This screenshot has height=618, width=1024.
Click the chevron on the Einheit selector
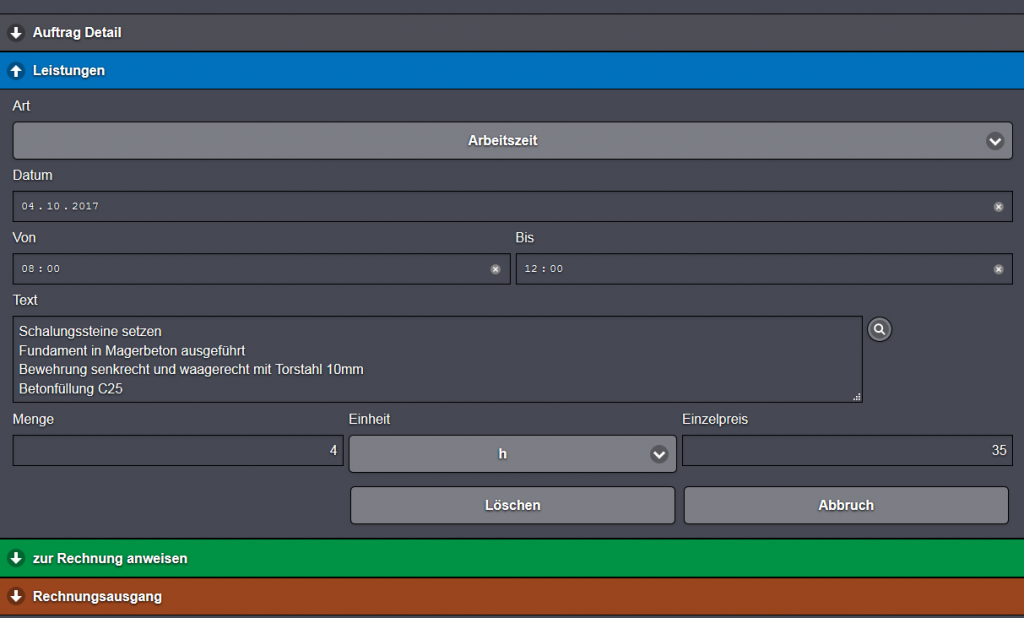point(659,454)
